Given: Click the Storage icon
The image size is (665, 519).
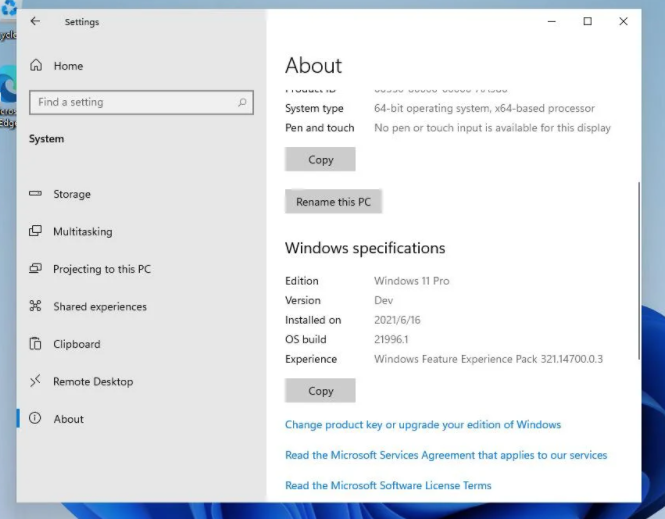Looking at the screenshot, I should [36, 194].
